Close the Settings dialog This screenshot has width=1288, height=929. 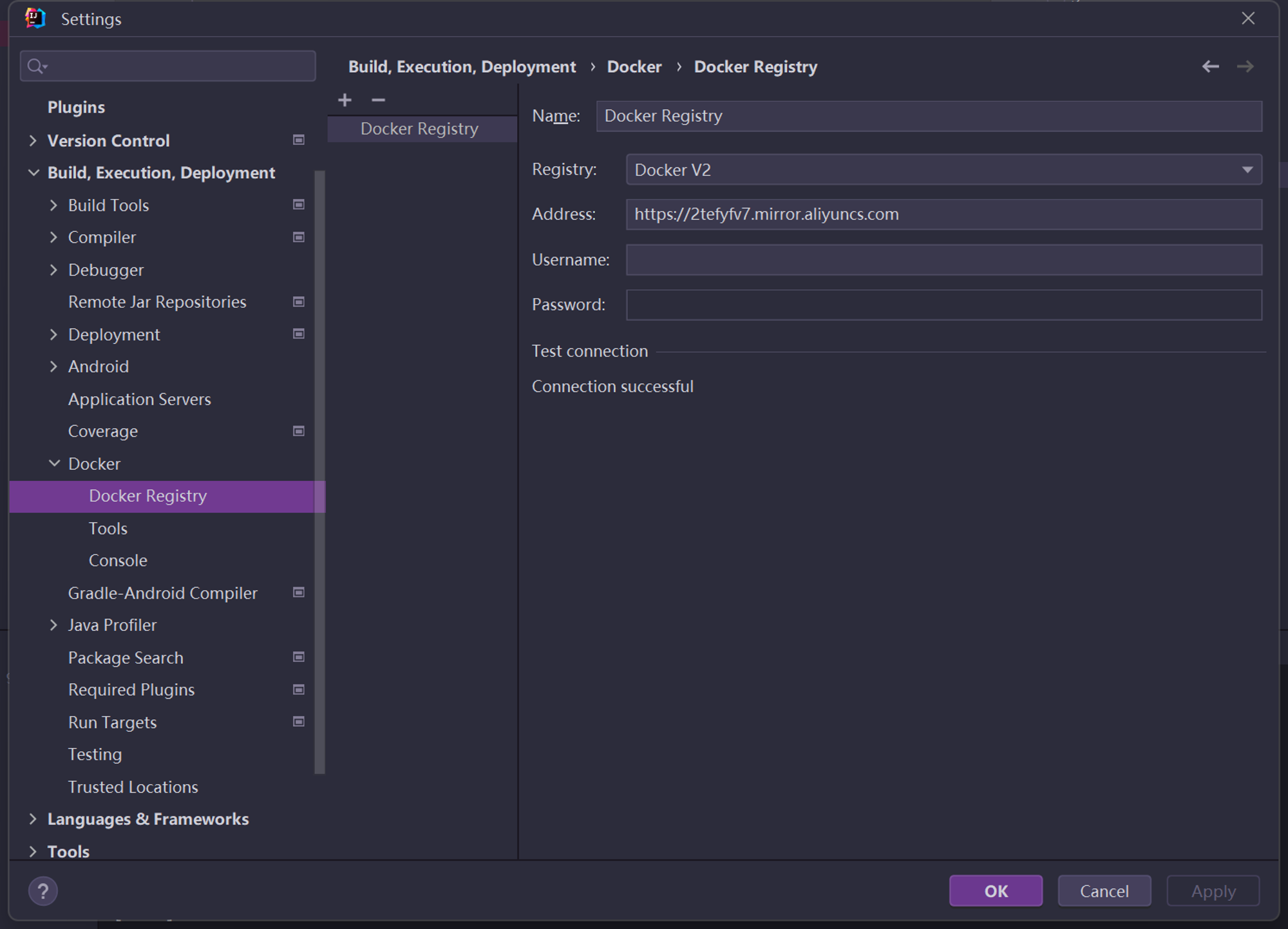tap(1248, 19)
